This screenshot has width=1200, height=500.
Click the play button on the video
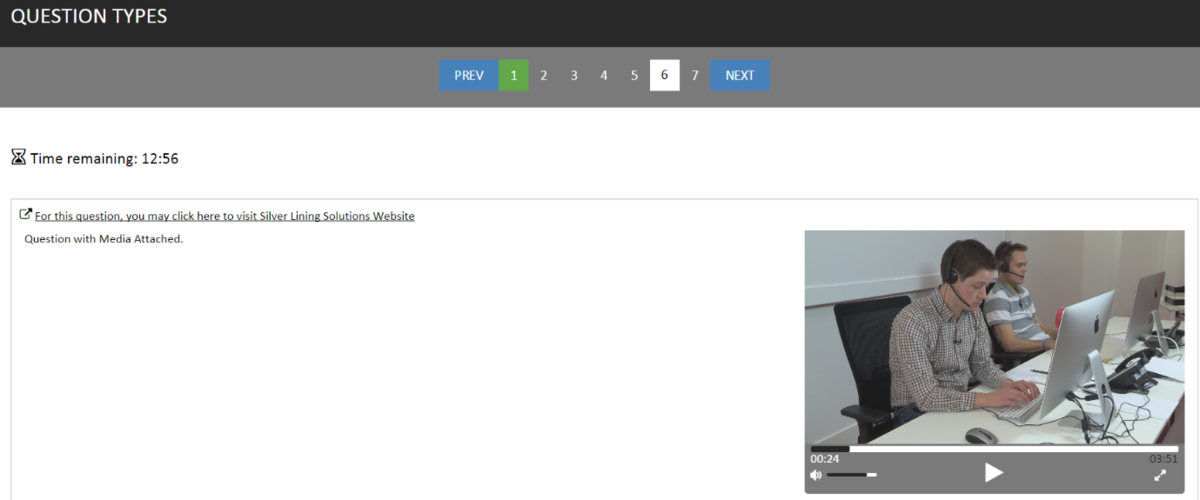(993, 473)
